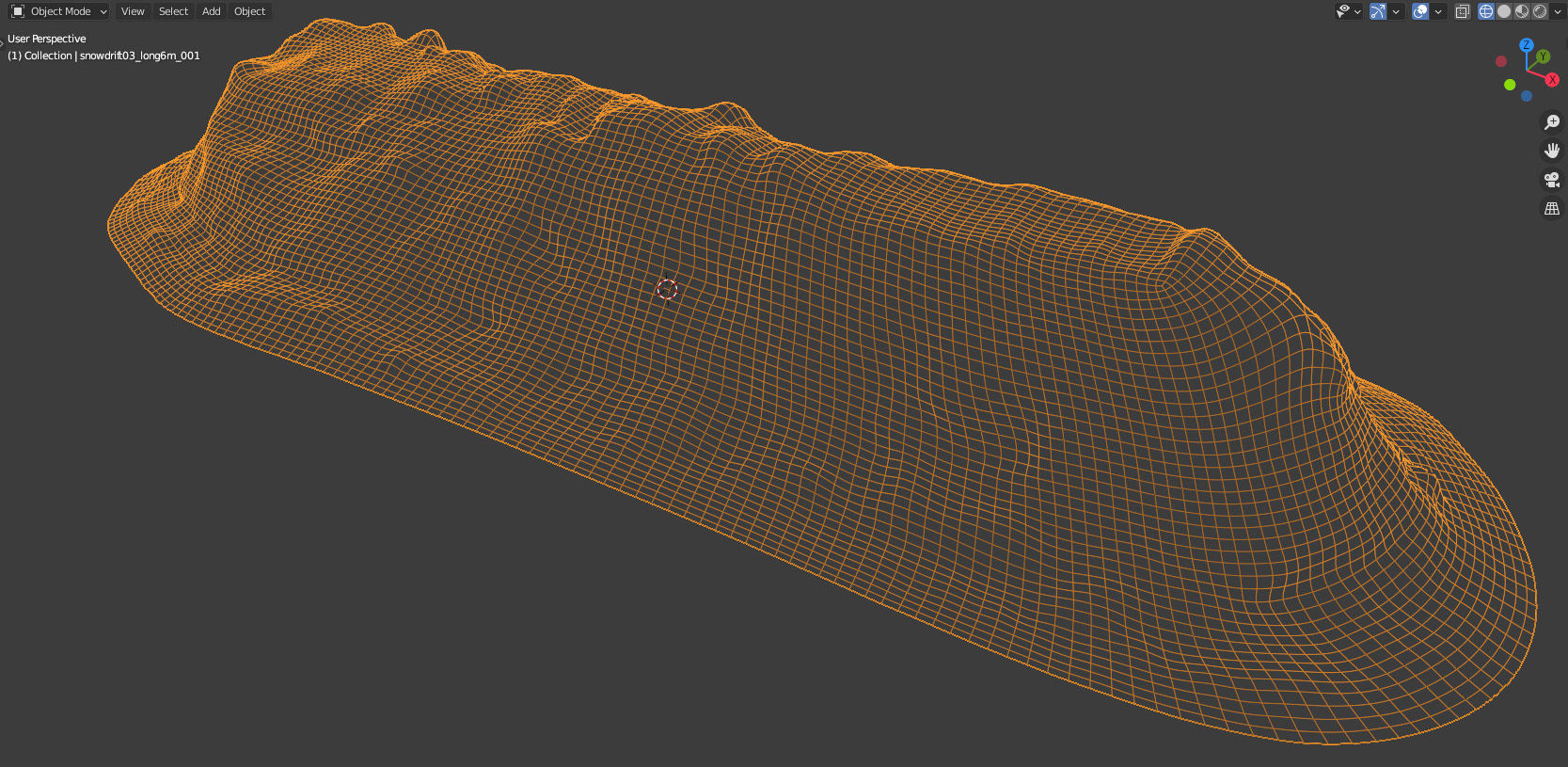Open the Object menu
Viewport: 1568px width, 767px height.
coord(249,11)
